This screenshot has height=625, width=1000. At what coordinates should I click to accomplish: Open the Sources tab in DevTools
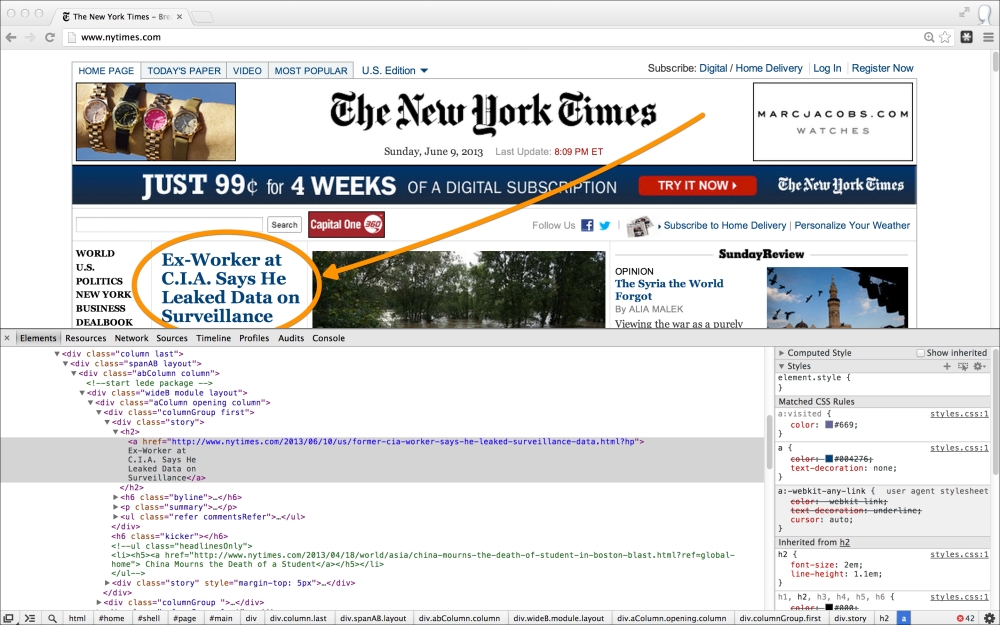pyautogui.click(x=172, y=338)
